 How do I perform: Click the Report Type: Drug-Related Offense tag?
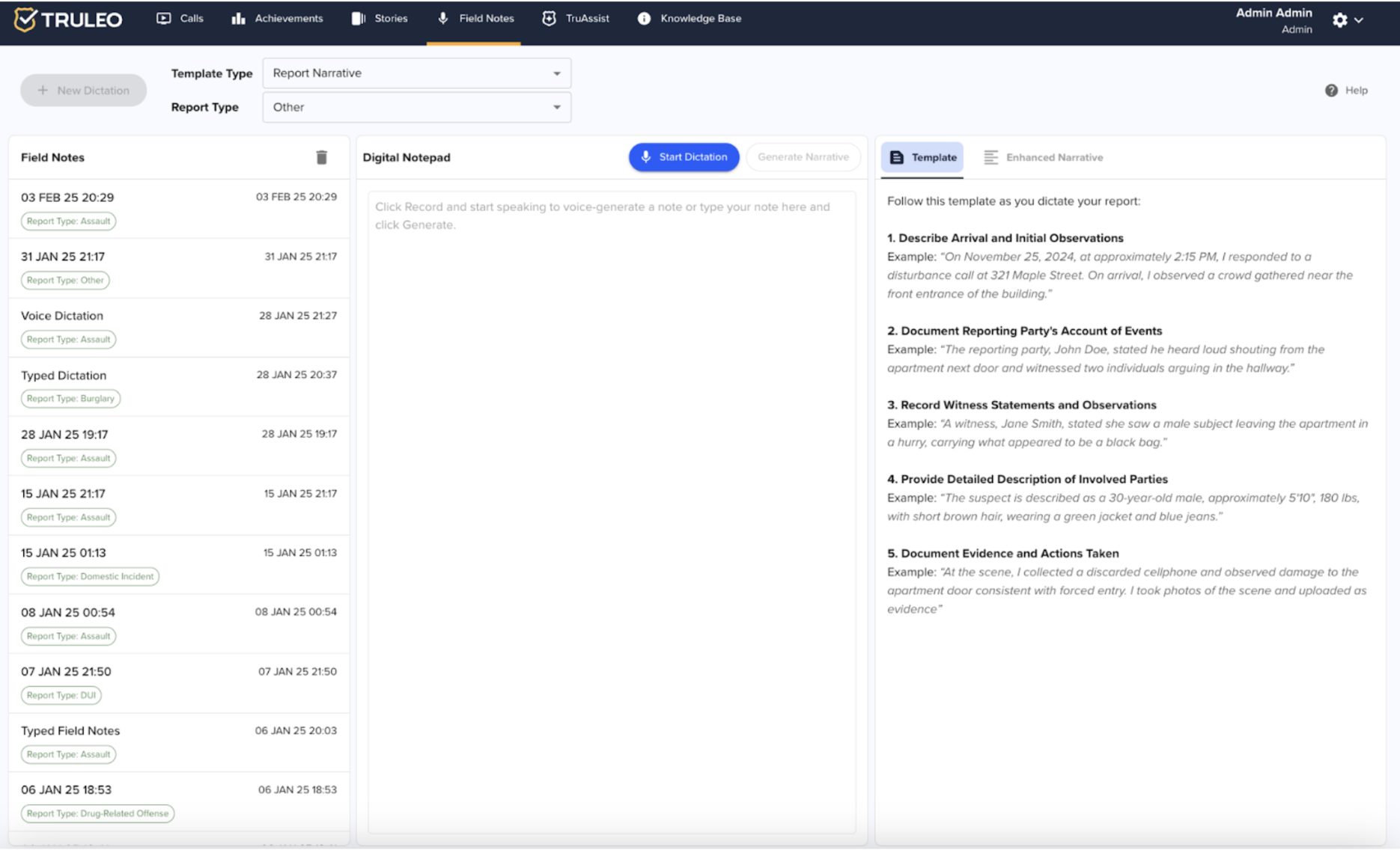click(97, 813)
